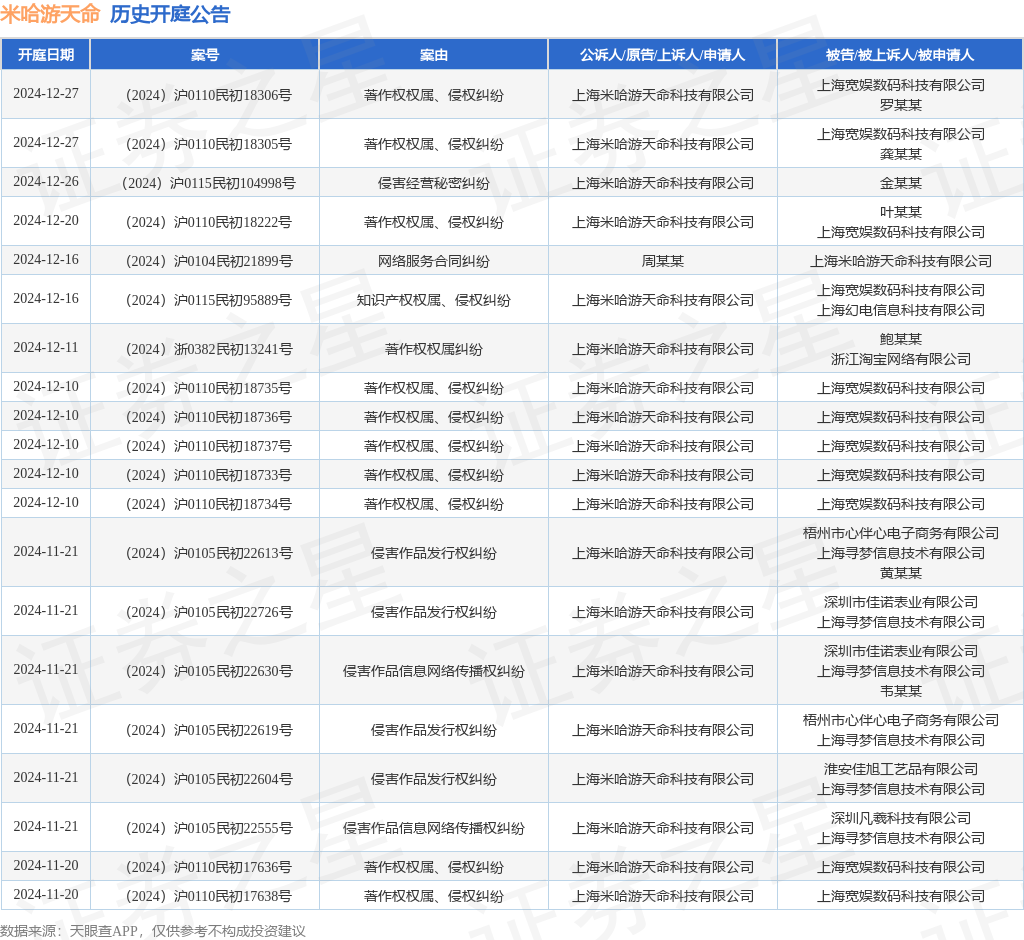Screen dimensions: 1024x940
Task: Select case number (2024)沪0110民初17636号
Action: [x=208, y=867]
